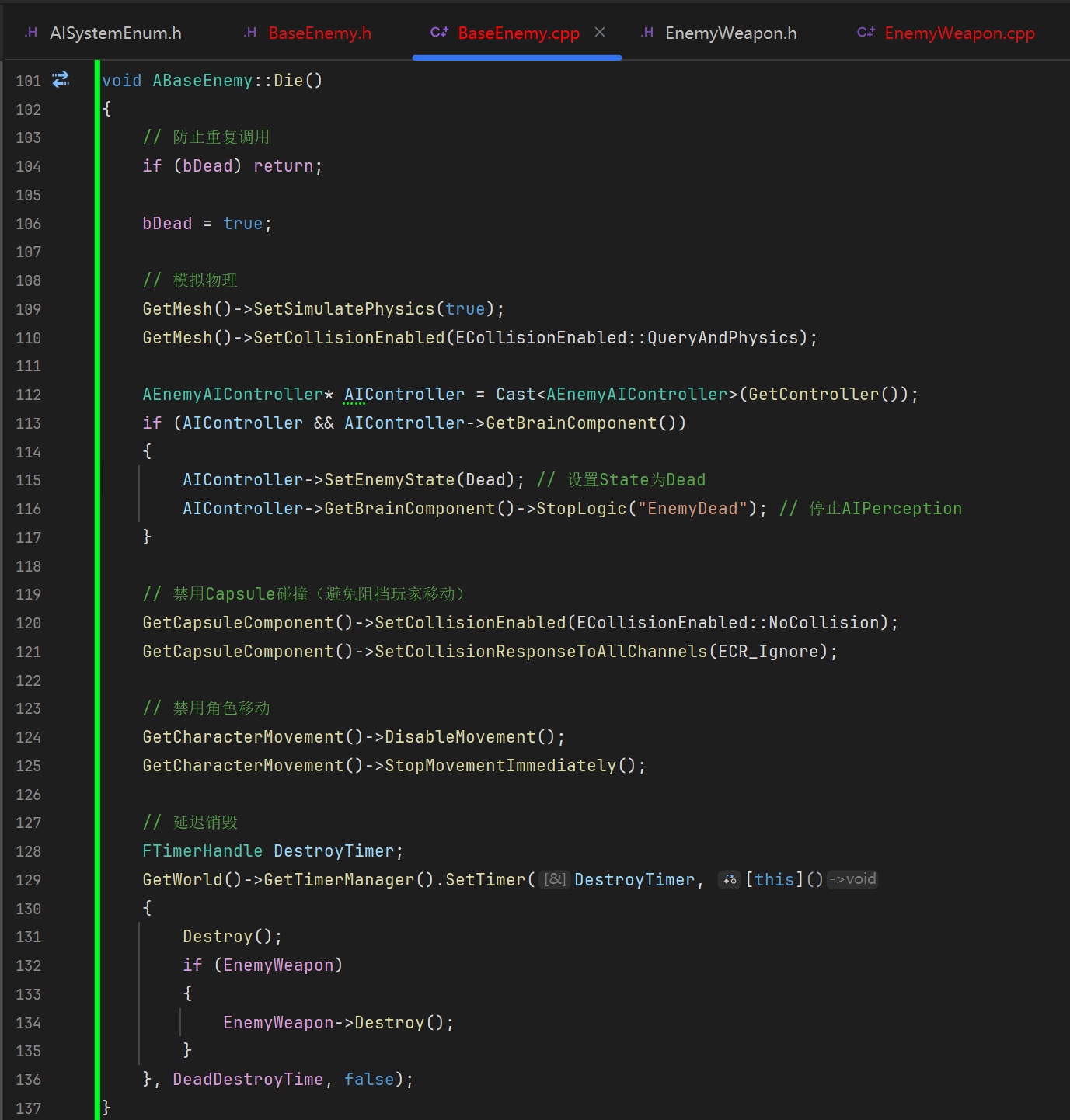Click the false argument on line 136
The width and height of the screenshot is (1070, 1120).
[369, 1080]
